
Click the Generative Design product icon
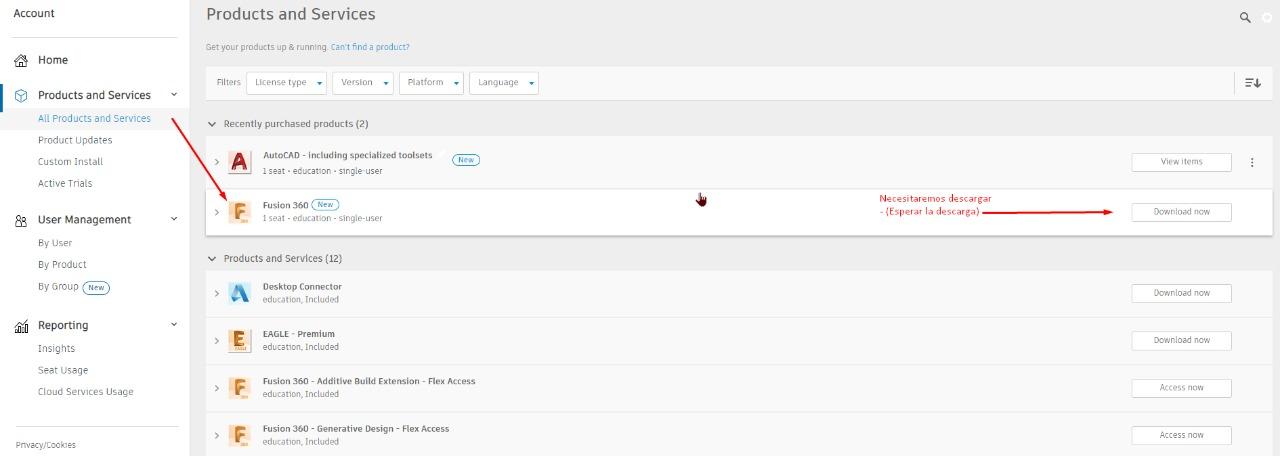tap(239, 435)
